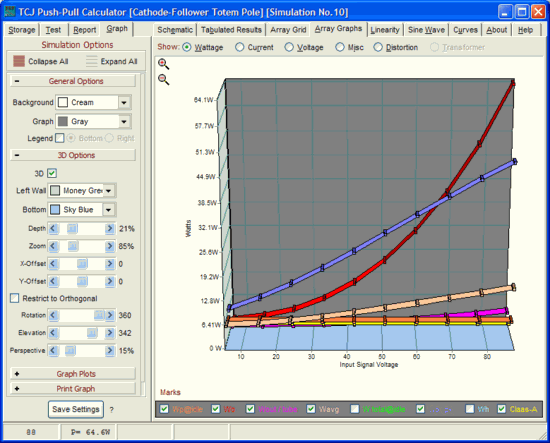550x443 pixels.
Task: Click the Depth slider thumb
Action: pyautogui.click(x=72, y=229)
